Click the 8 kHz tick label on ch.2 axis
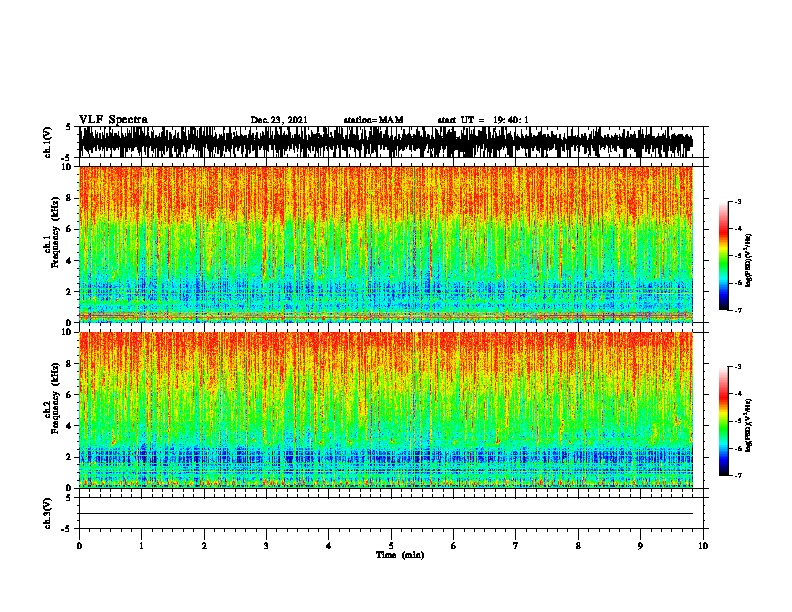 69,364
